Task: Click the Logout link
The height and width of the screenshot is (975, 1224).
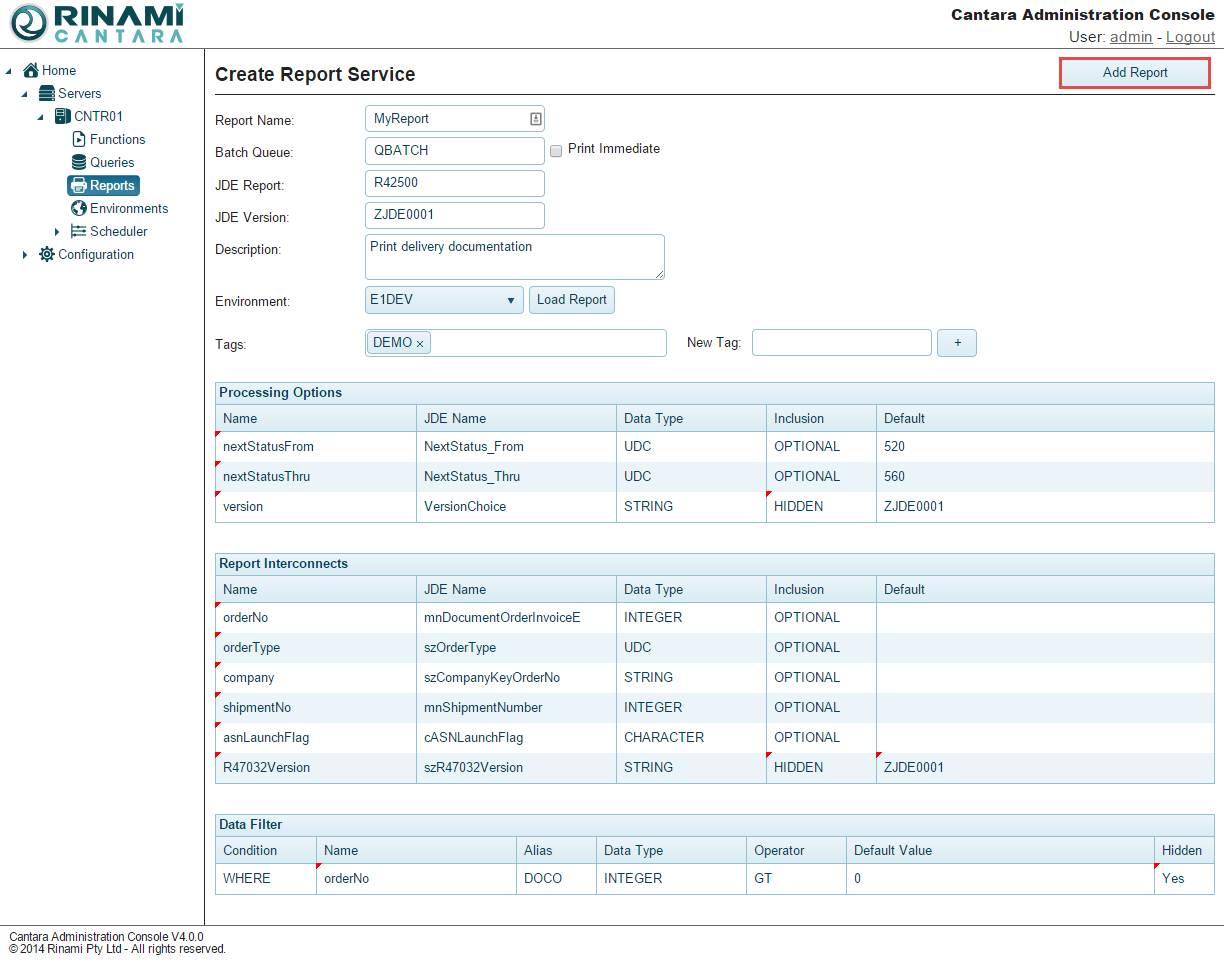Action: point(1190,37)
